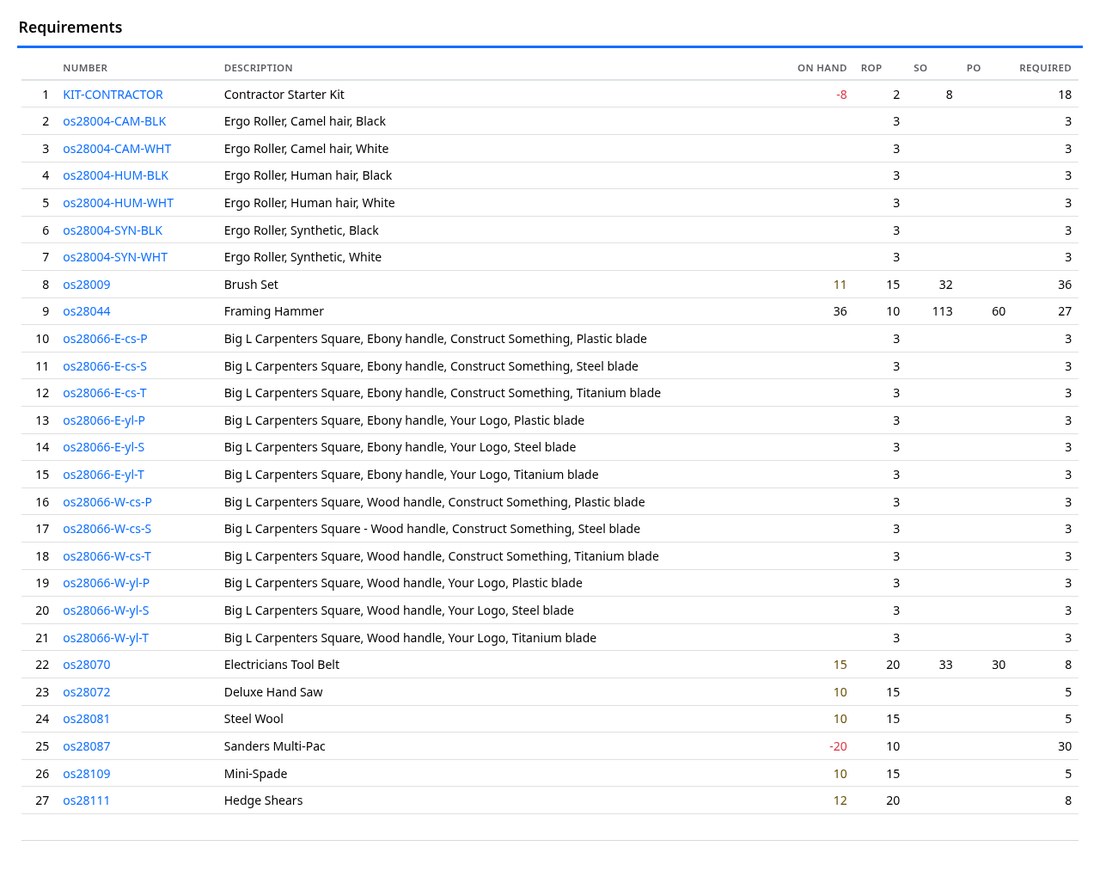Select the Steel Wool description
This screenshot has width=1100, height=883.
253,719
